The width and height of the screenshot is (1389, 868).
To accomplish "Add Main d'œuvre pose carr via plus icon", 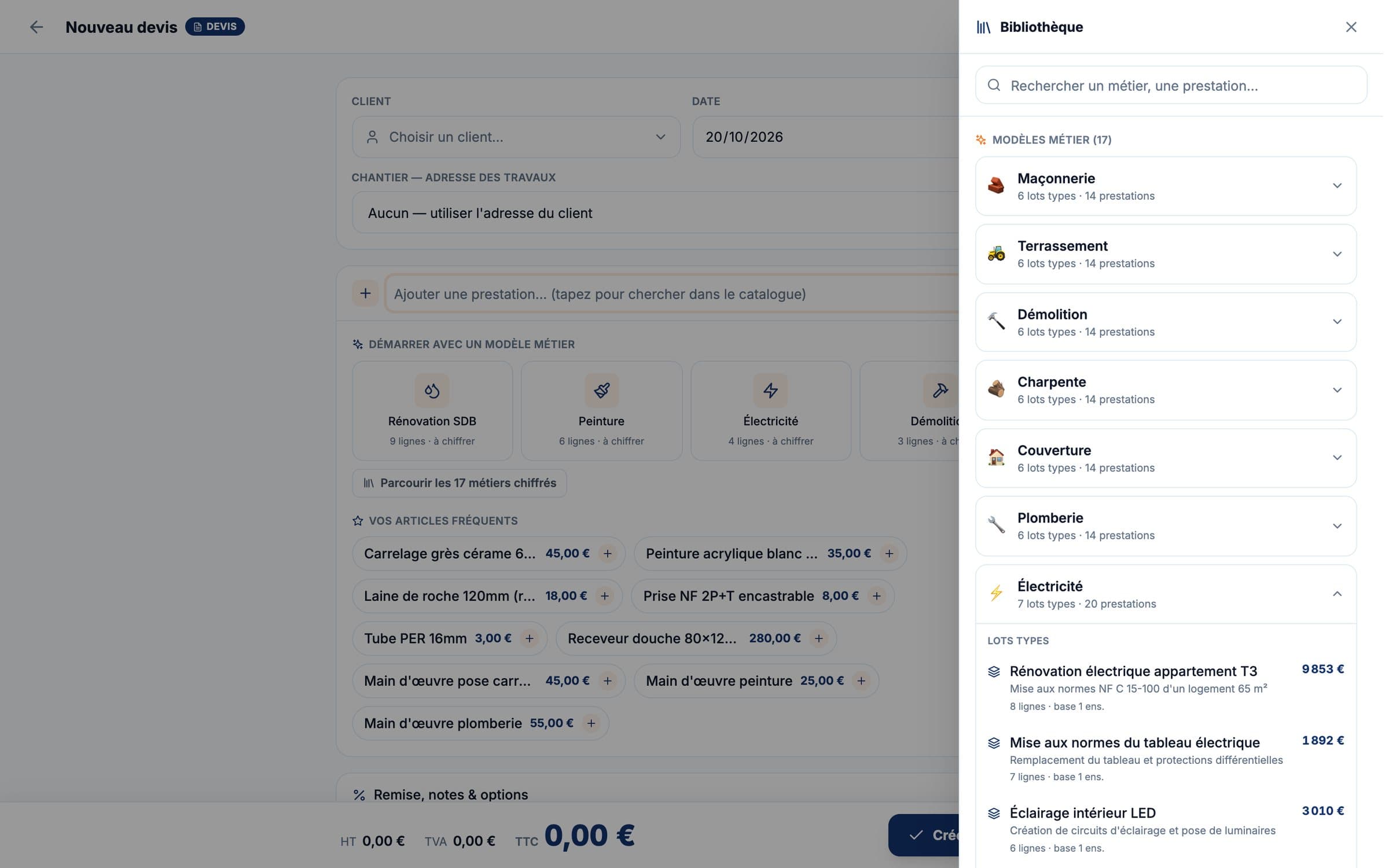I will (607, 681).
